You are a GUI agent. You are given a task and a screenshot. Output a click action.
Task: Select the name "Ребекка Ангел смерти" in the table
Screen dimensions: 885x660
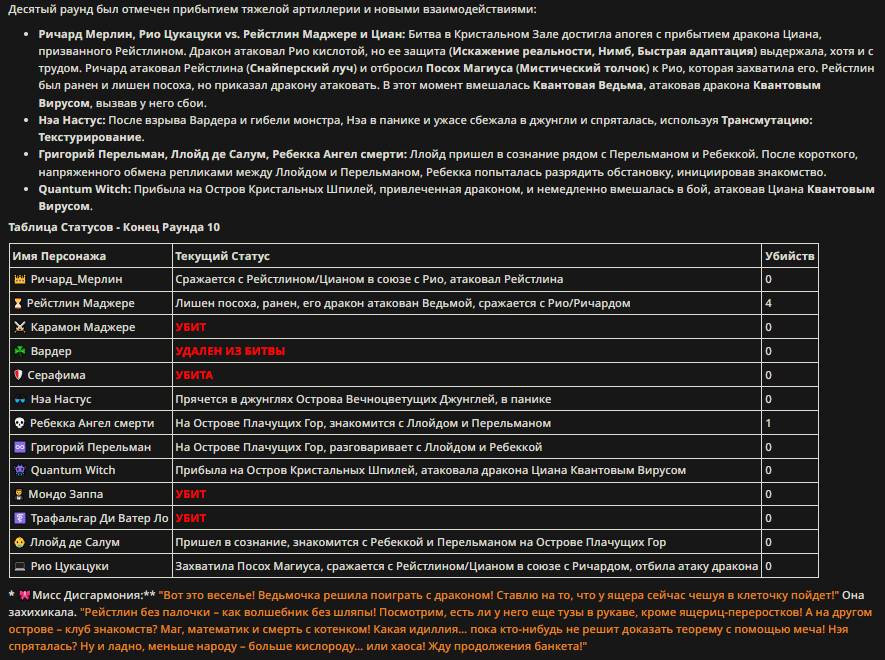pyautogui.click(x=92, y=423)
